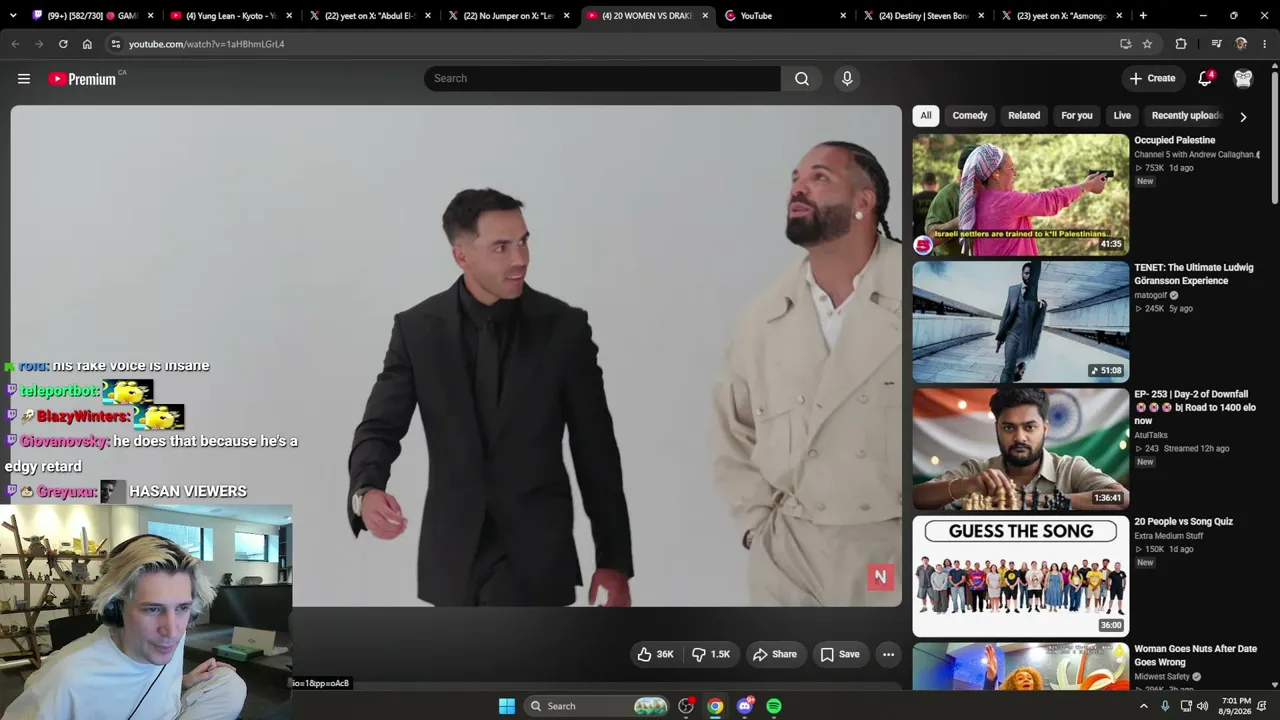Screen dimensions: 1280x720
Task: Select the Recently uploaded filter chip
Action: [1186, 116]
